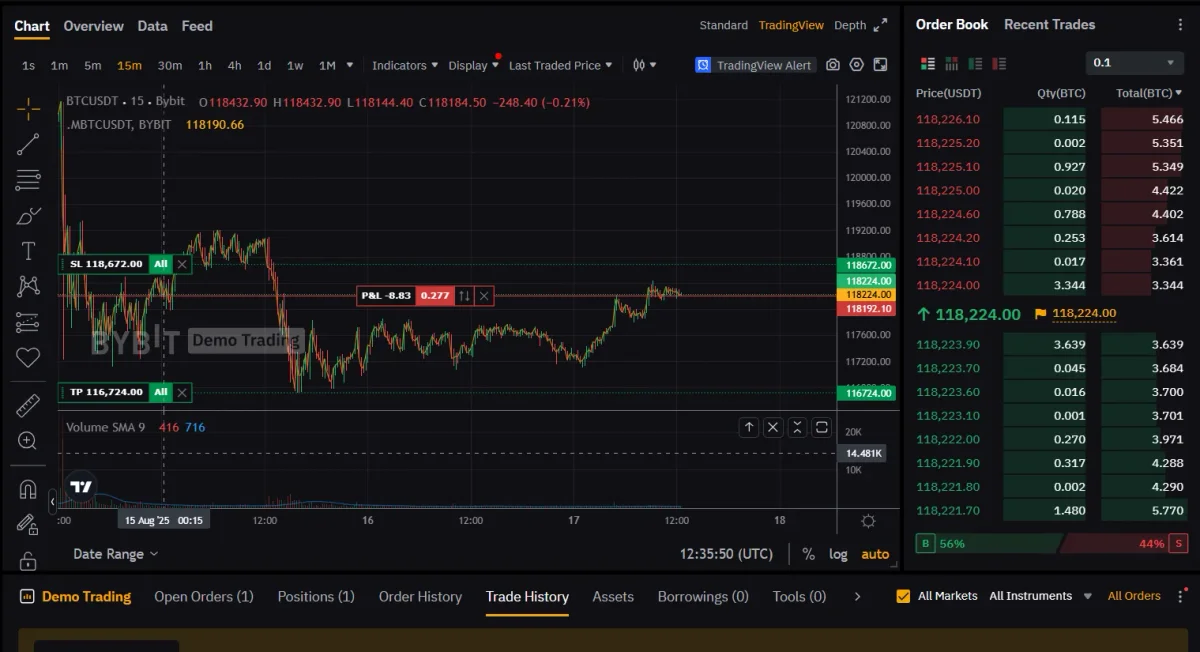Expand the Indicators dropdown
This screenshot has width=1200, height=652.
[x=405, y=65]
